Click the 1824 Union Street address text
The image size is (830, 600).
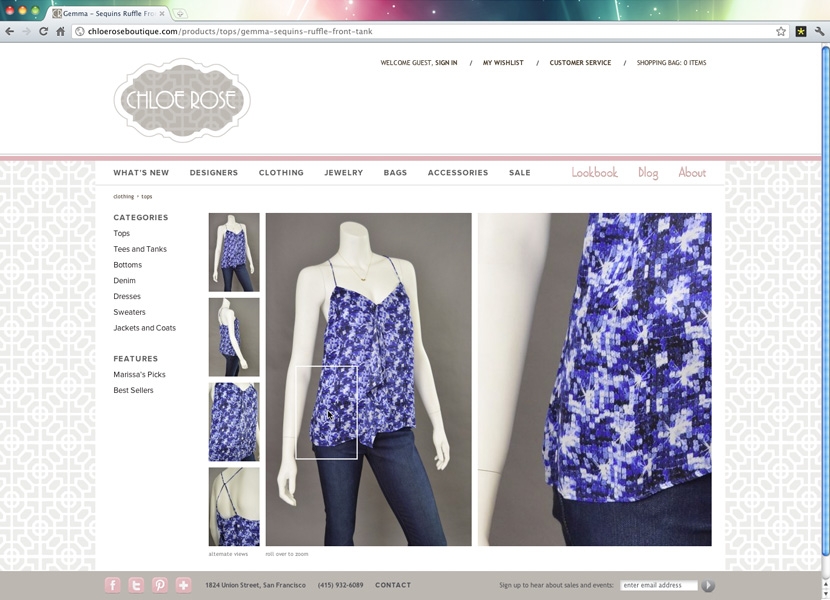255,585
